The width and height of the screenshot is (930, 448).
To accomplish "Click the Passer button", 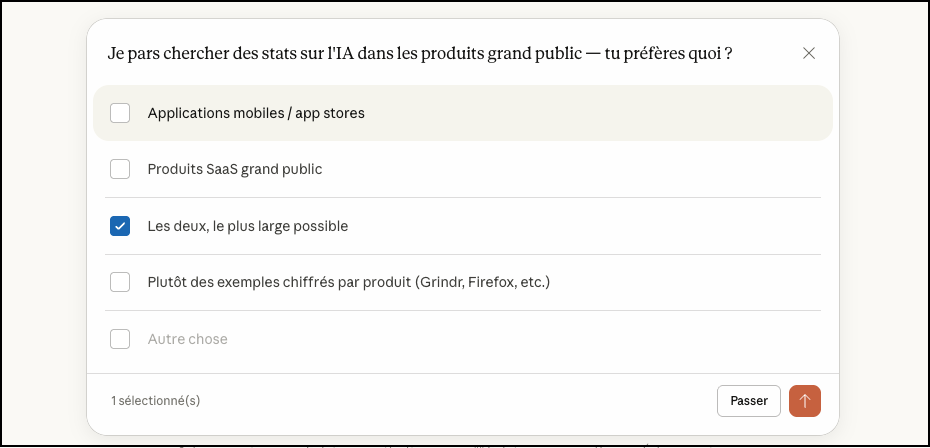I will pyautogui.click(x=748, y=401).
